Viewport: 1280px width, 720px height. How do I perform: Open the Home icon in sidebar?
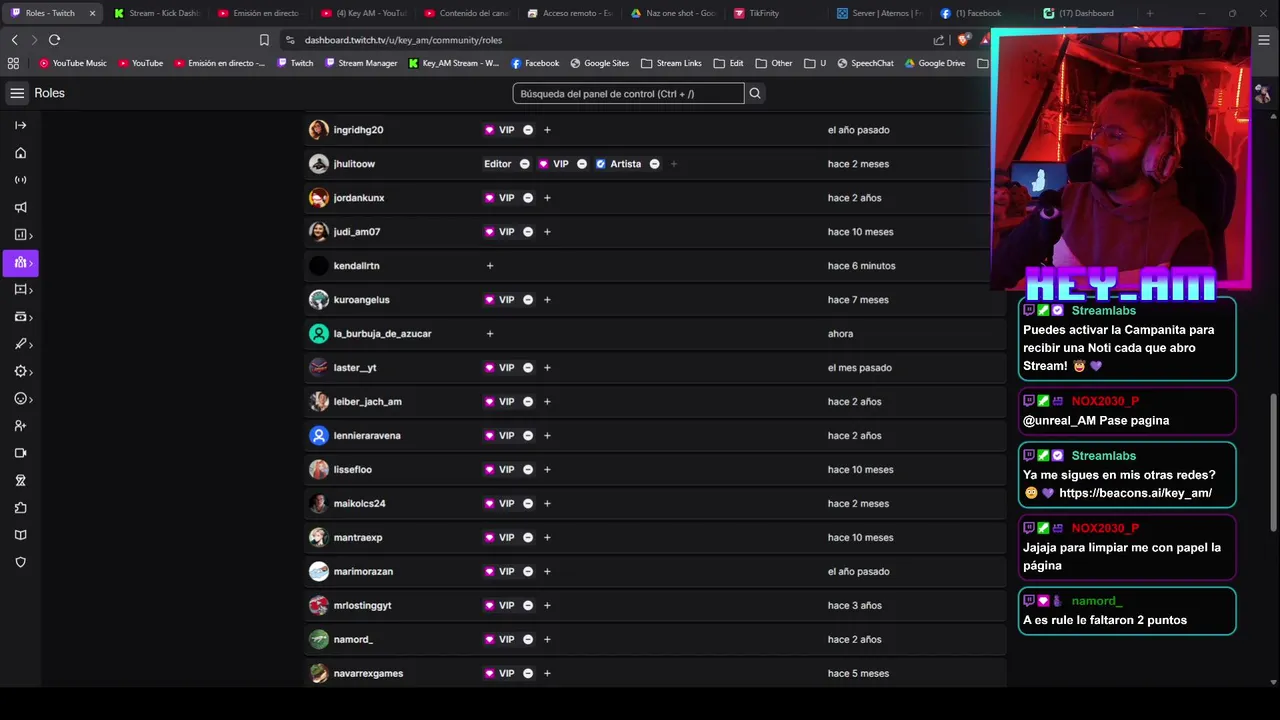pyautogui.click(x=20, y=153)
